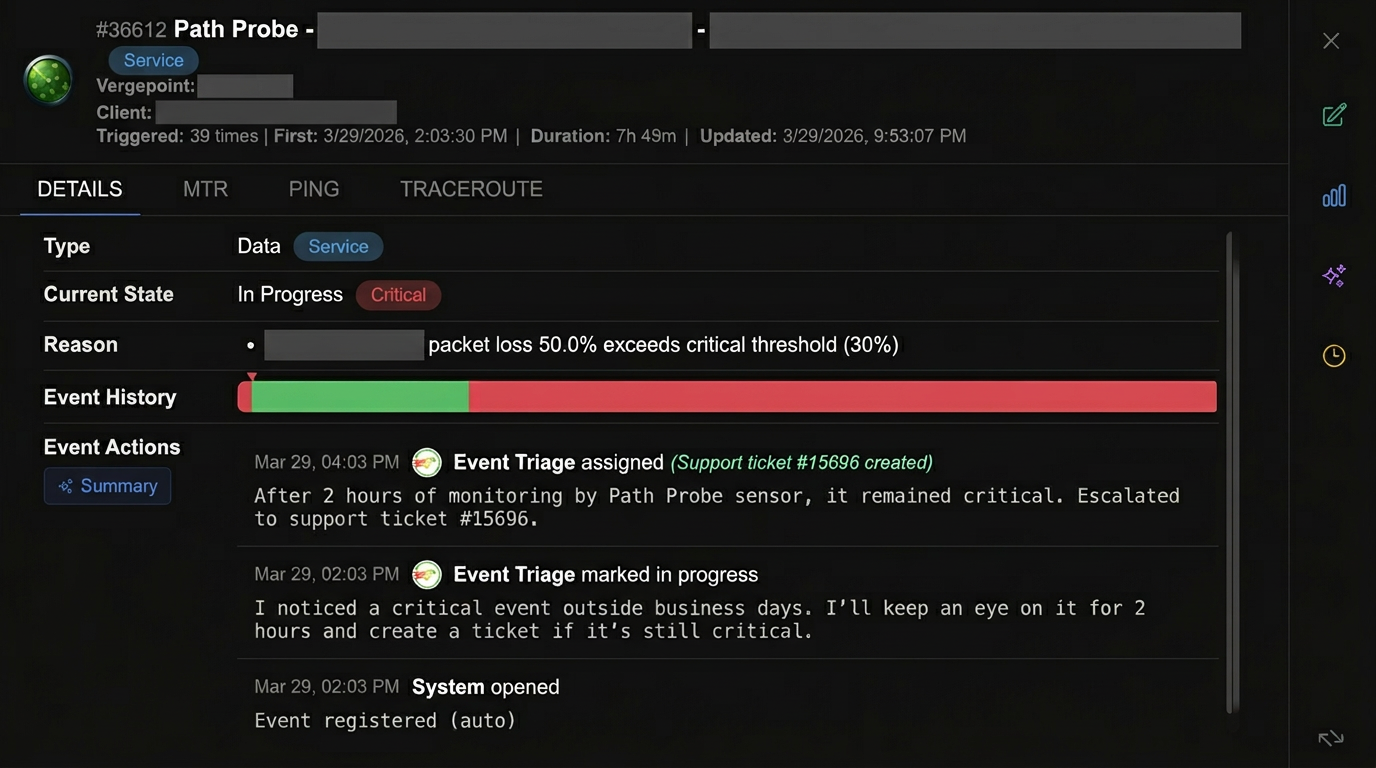Click the Event Triage avatar on the assigned entry
Image resolution: width=1376 pixels, height=768 pixels.
[x=427, y=462]
